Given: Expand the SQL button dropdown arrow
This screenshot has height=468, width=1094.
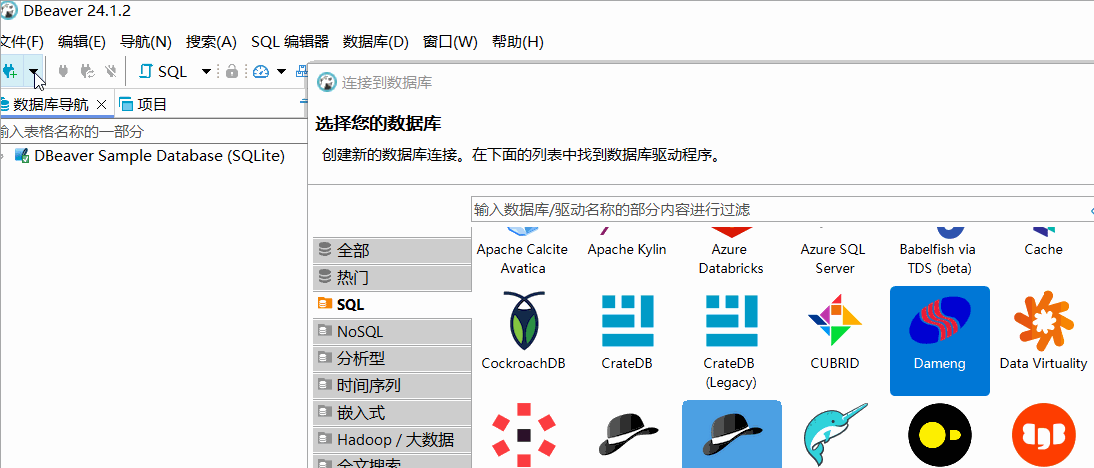Looking at the screenshot, I should tap(207, 71).
